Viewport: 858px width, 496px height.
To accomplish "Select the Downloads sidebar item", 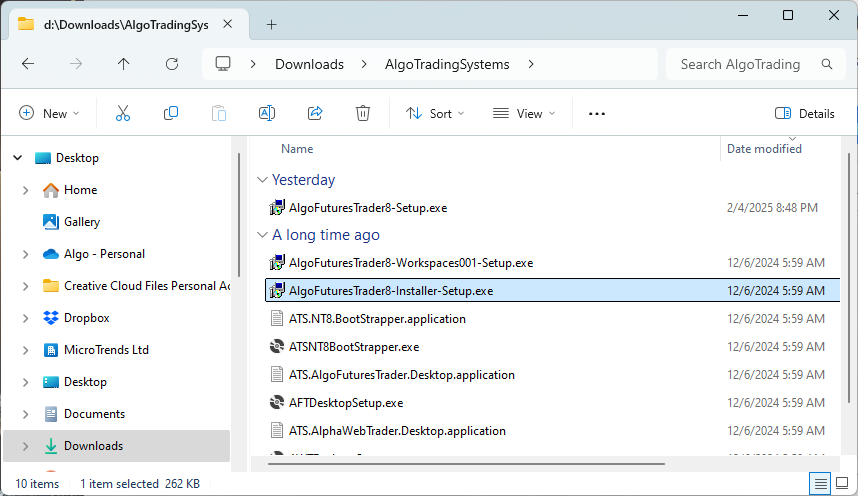I will coord(116,446).
